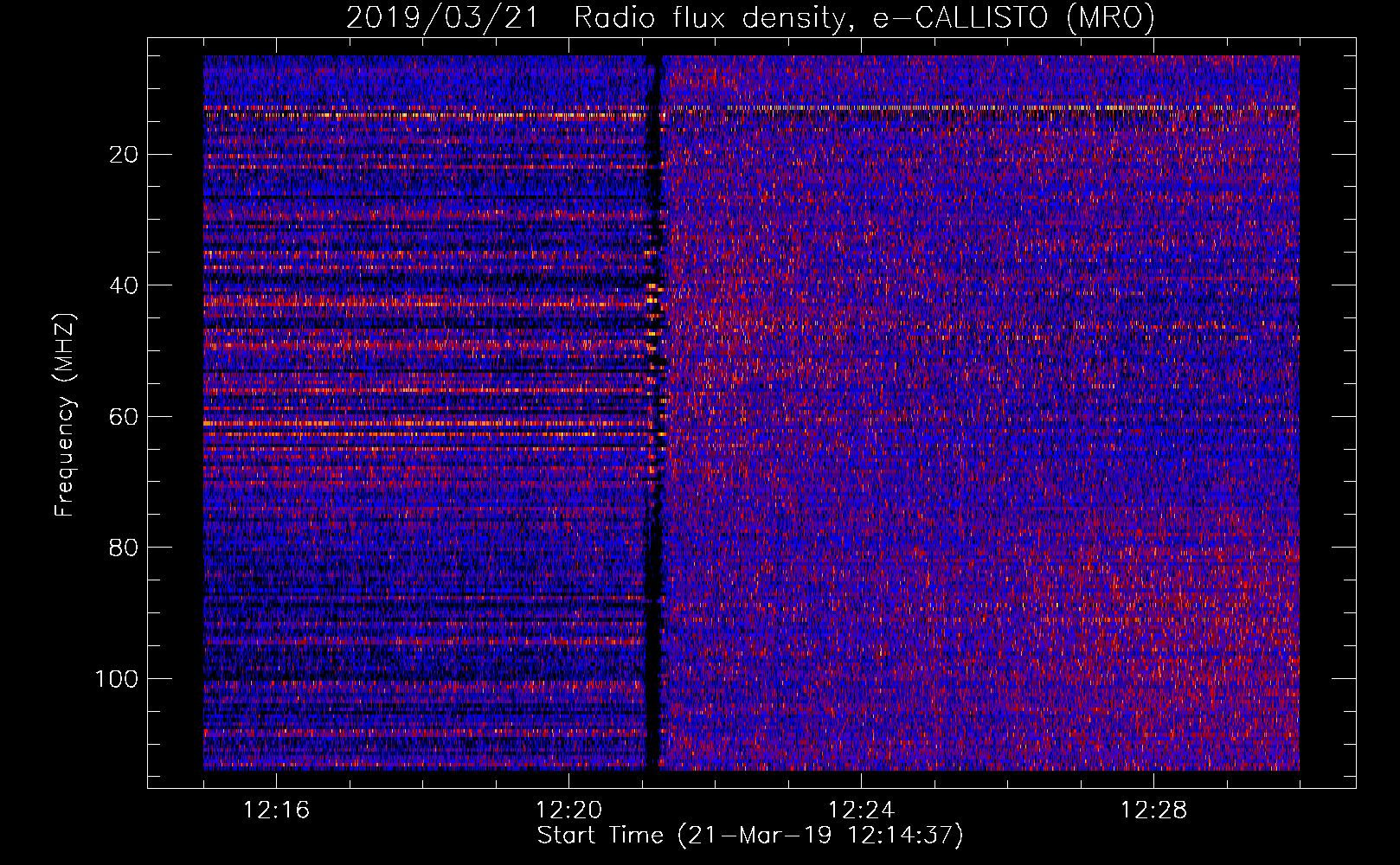Click the "40" frequency tick label

[x=125, y=285]
